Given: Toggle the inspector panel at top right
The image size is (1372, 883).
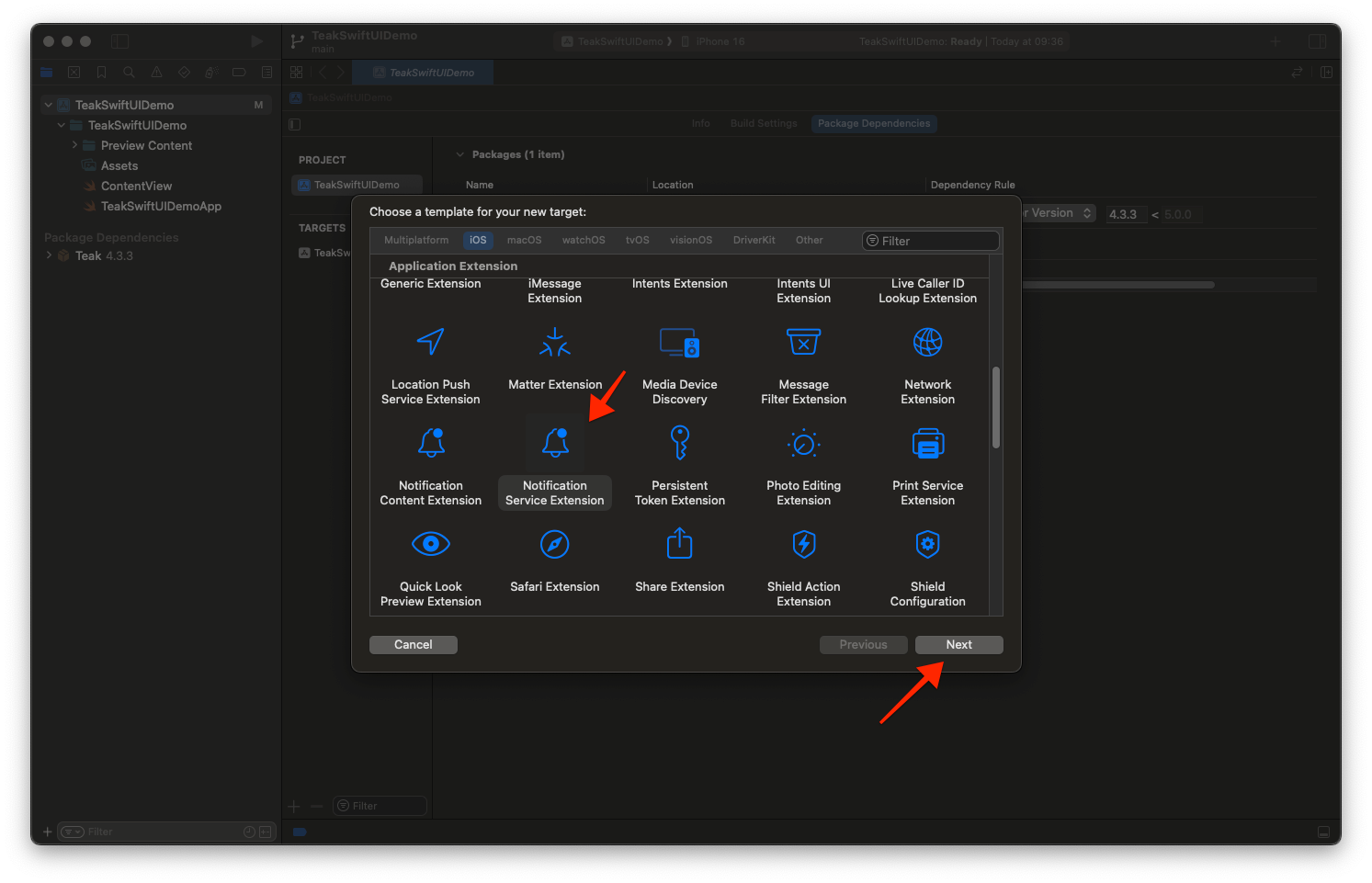Looking at the screenshot, I should pyautogui.click(x=1317, y=41).
